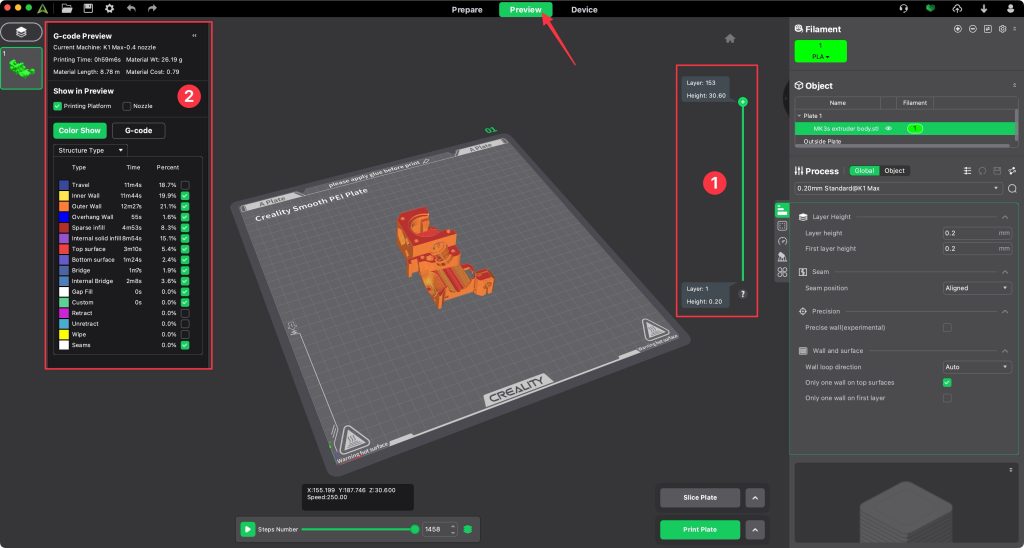Uncheck the Printing Platform checkbox

[57, 105]
